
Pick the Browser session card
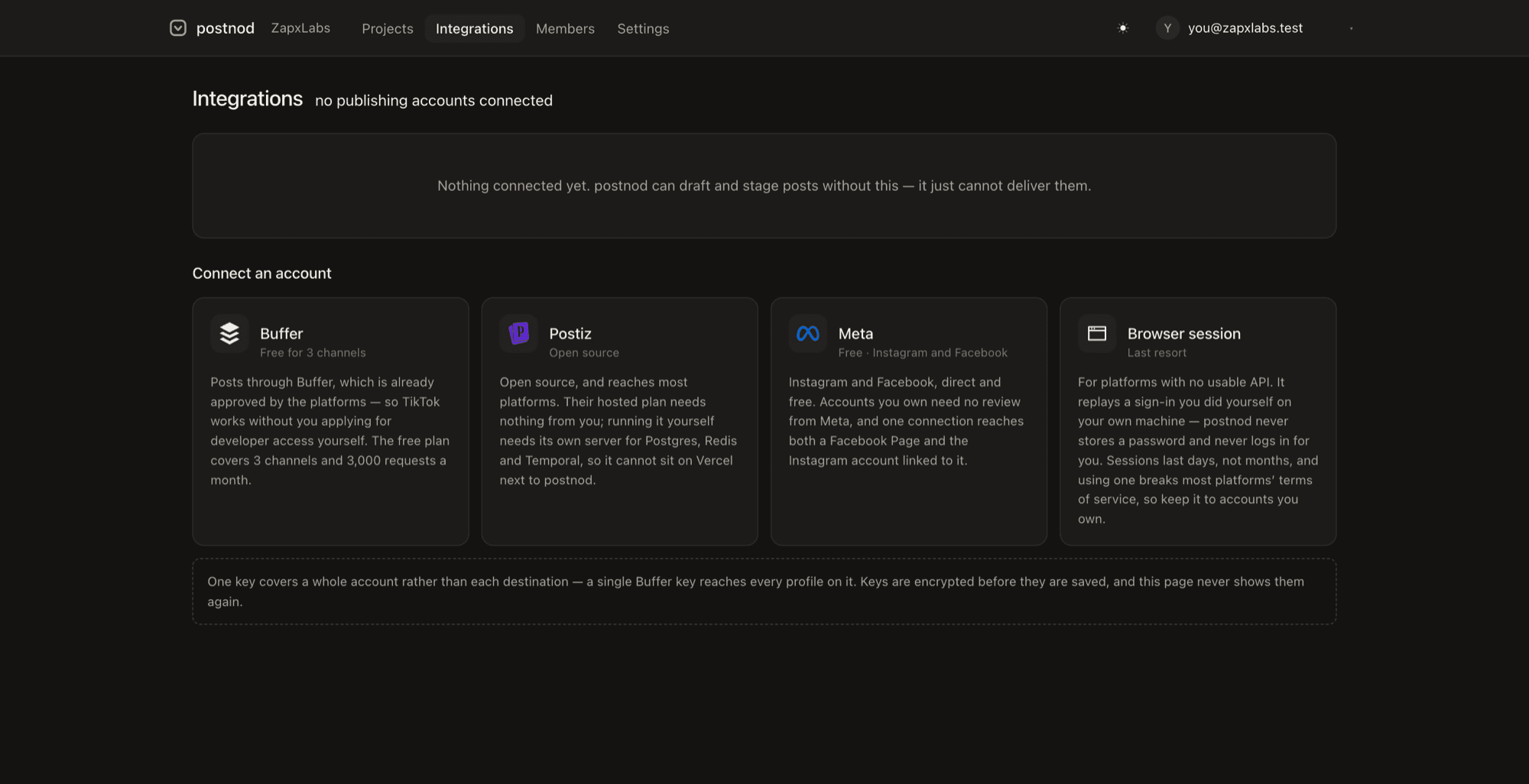[1198, 422]
